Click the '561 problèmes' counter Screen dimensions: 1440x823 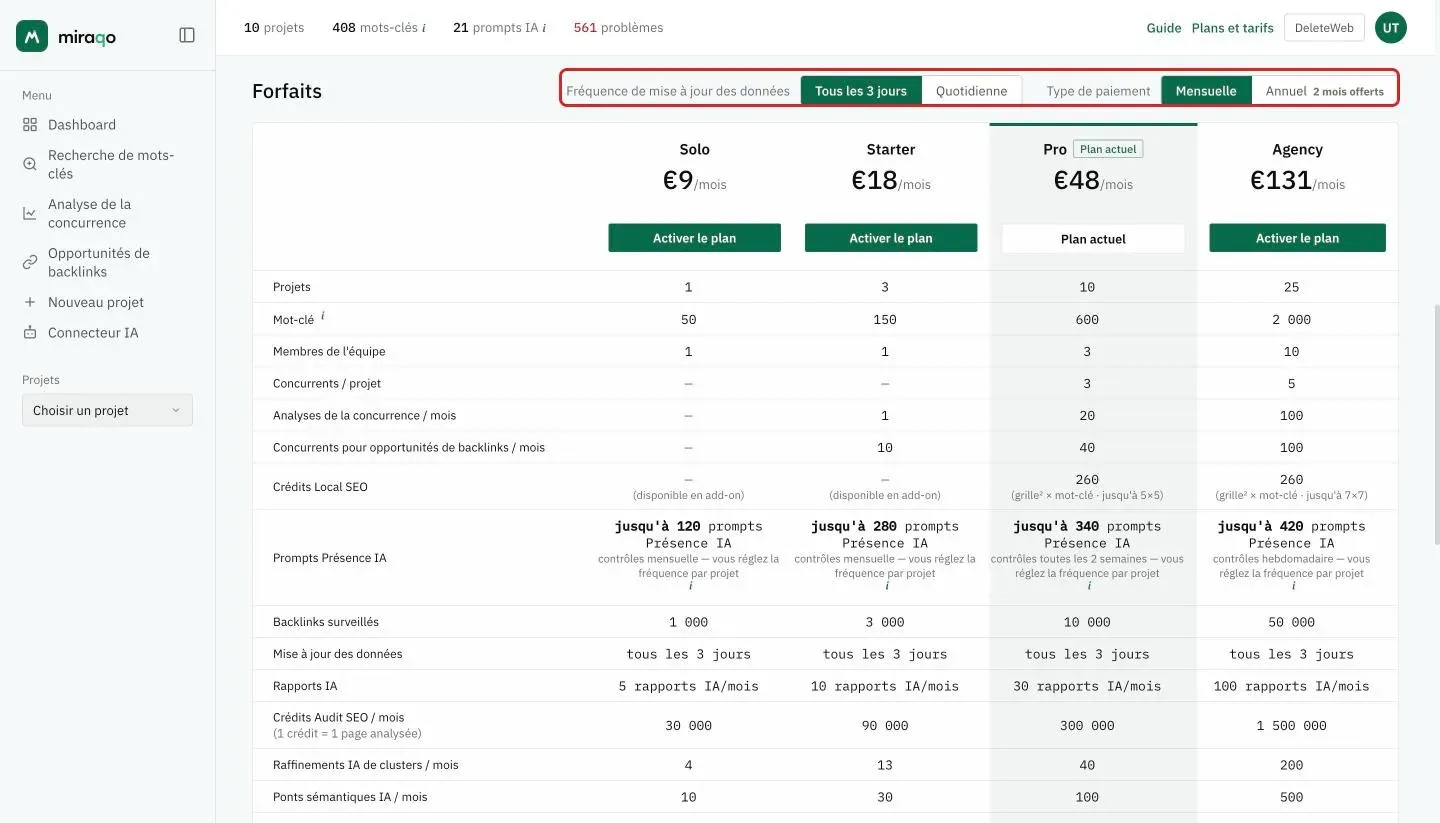click(x=618, y=28)
